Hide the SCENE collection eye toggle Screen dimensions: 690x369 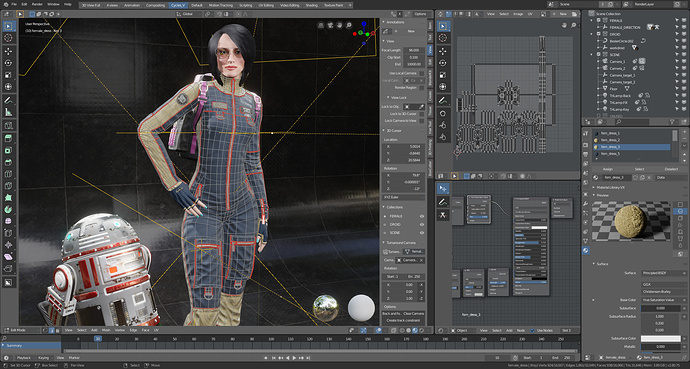422,233
